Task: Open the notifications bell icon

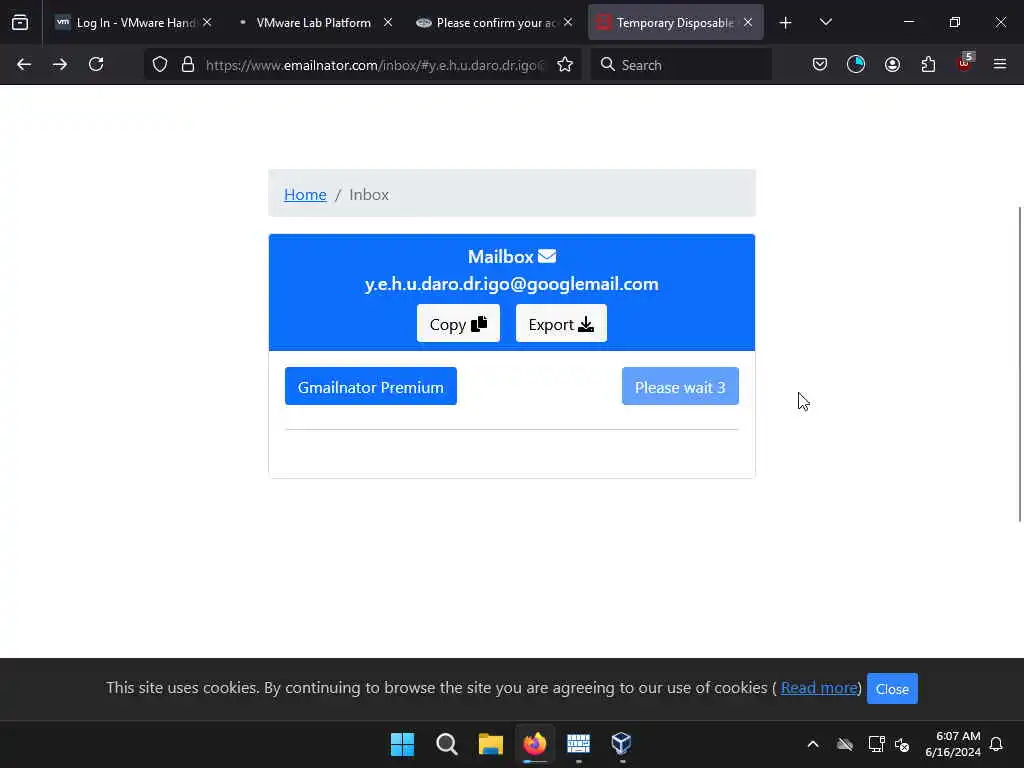Action: pos(996,744)
